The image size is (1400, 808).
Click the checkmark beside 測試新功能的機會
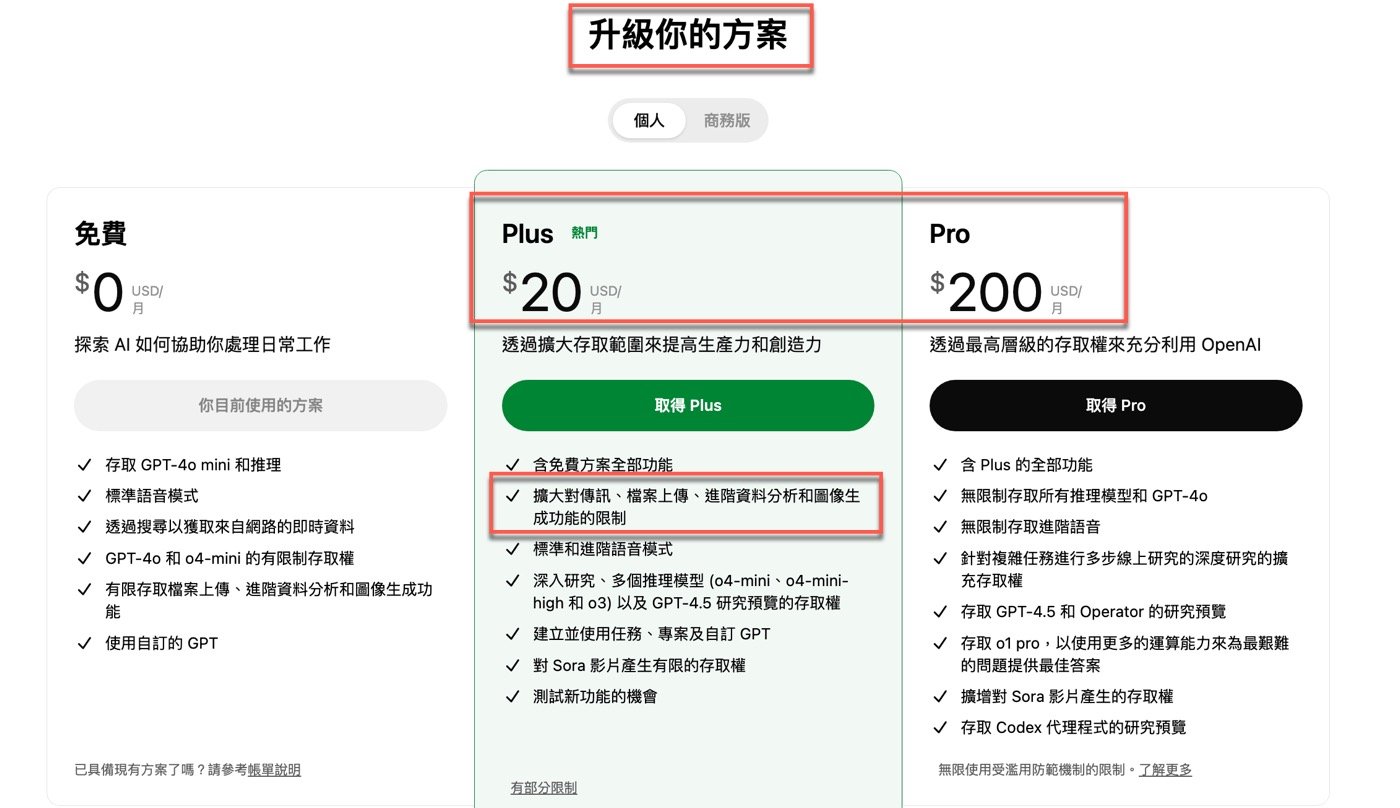(x=512, y=696)
